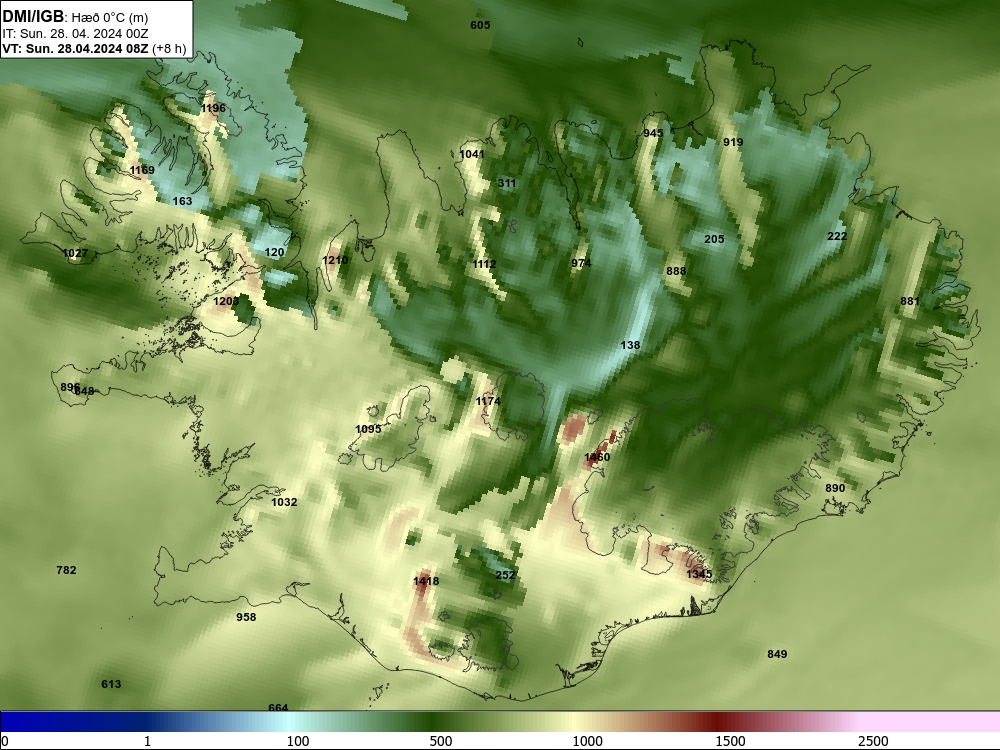Viewport: 1000px width, 750px height.
Task: Click the 1169 value on the map
Action: pyautogui.click(x=142, y=170)
